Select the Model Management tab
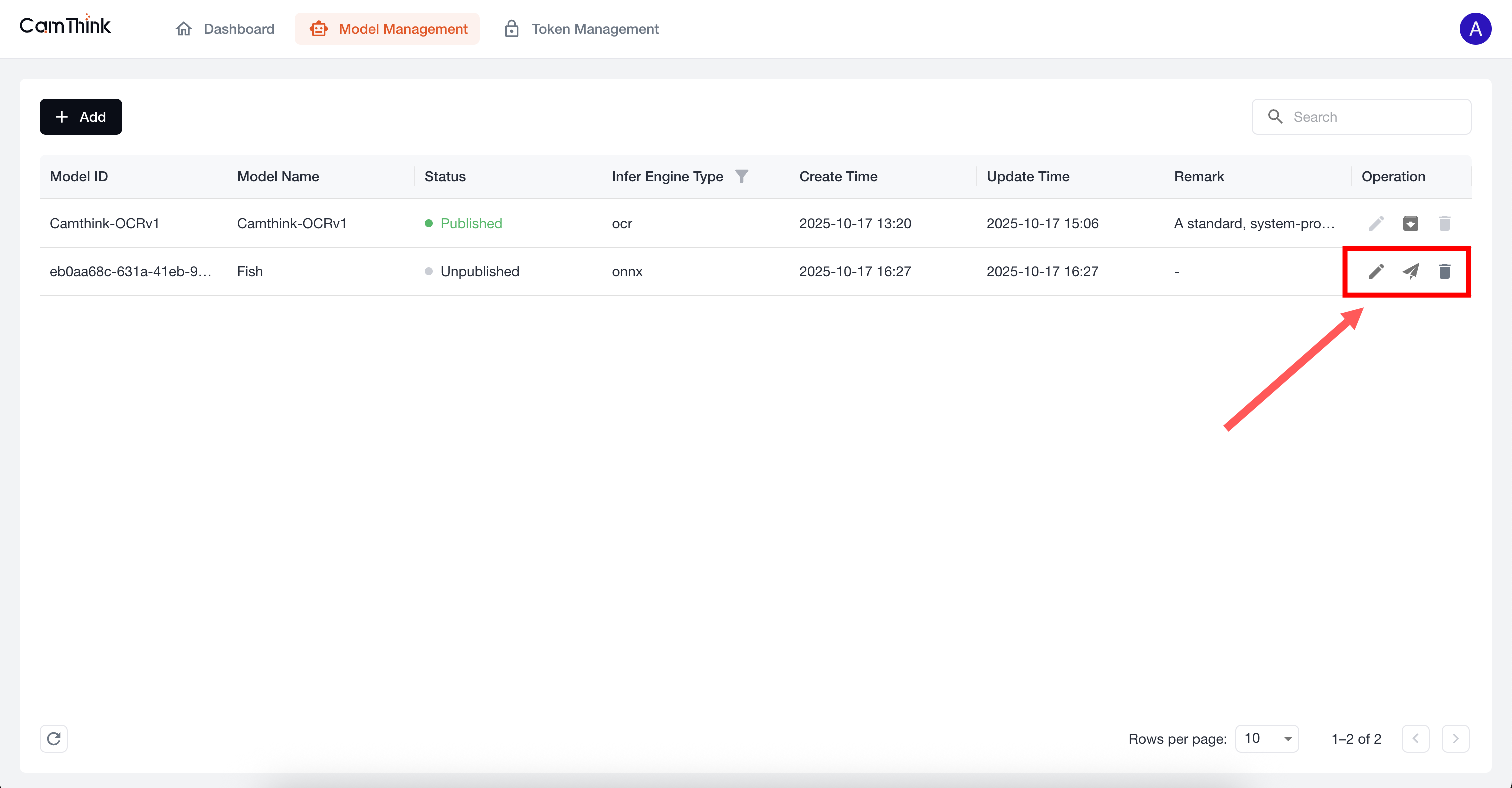This screenshot has height=788, width=1512. click(x=388, y=29)
